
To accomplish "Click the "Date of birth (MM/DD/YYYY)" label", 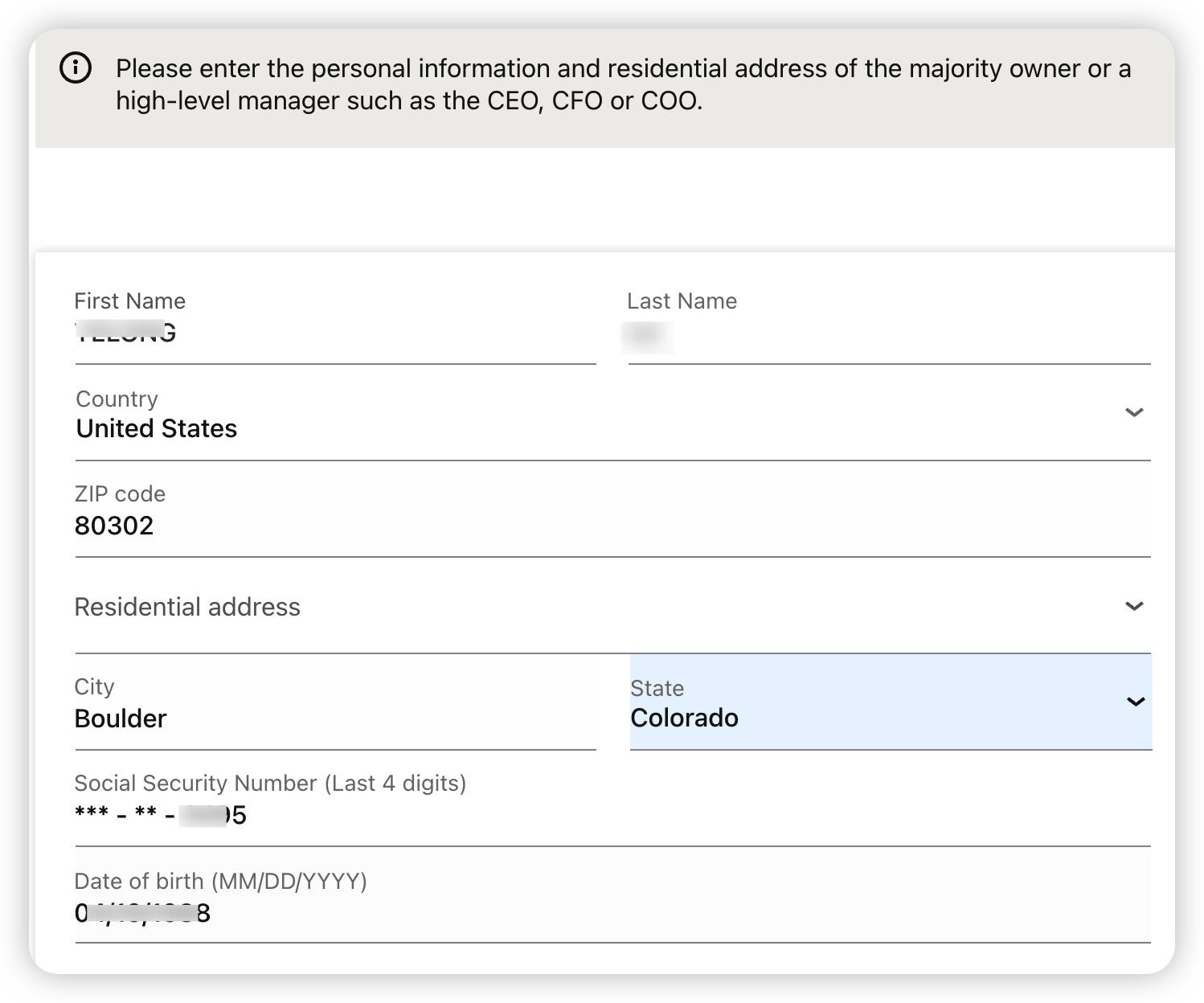I will click(220, 881).
